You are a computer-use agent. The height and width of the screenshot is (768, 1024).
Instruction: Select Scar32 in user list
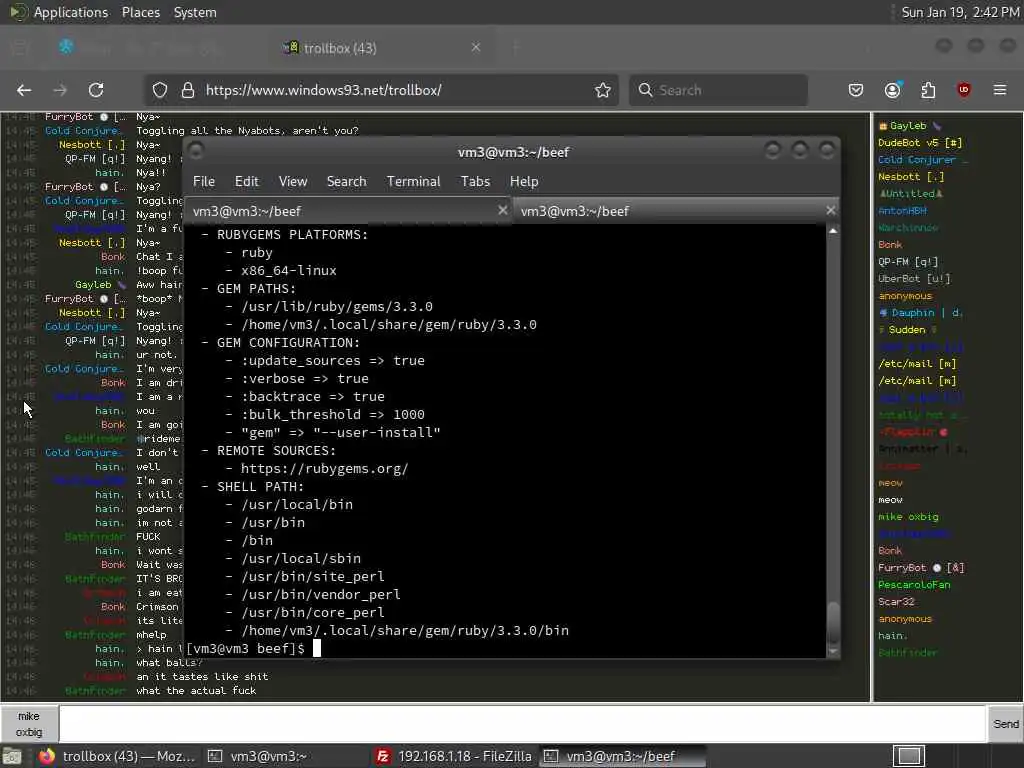(896, 601)
